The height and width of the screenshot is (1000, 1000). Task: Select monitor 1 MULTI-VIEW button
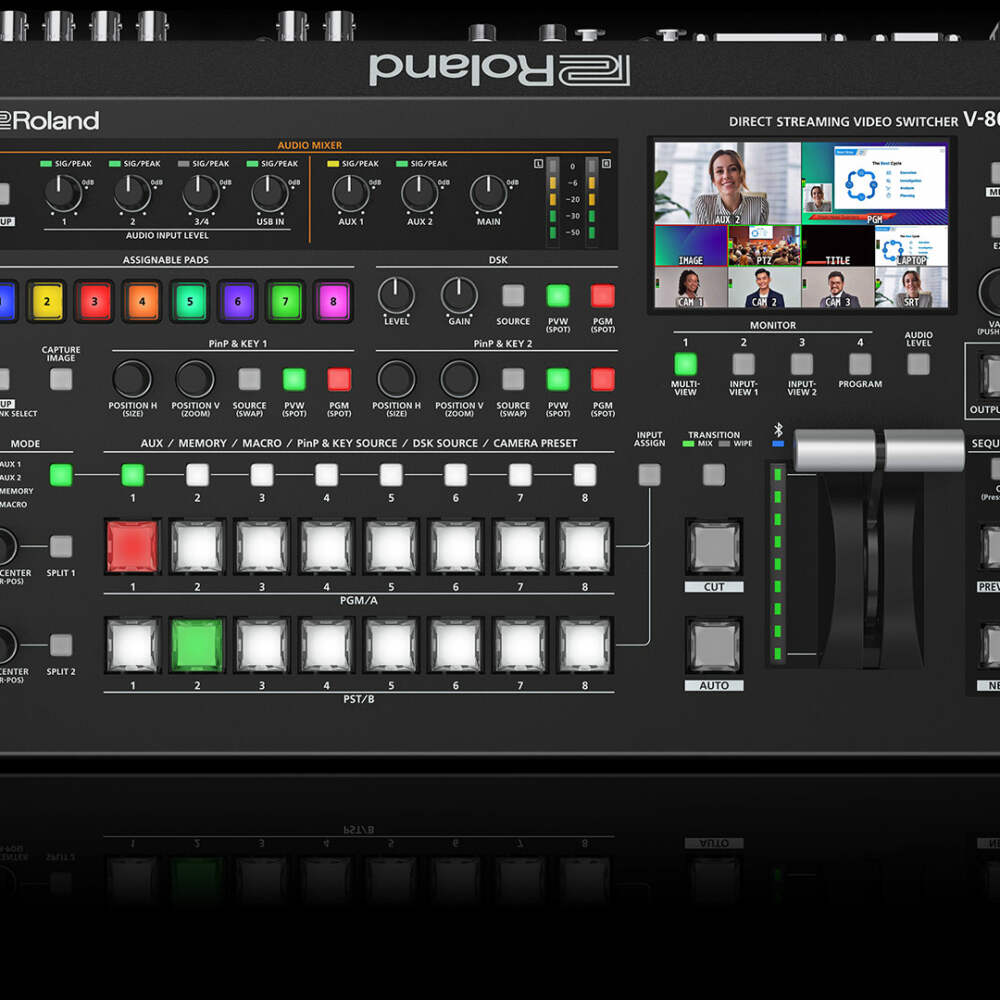tap(686, 364)
